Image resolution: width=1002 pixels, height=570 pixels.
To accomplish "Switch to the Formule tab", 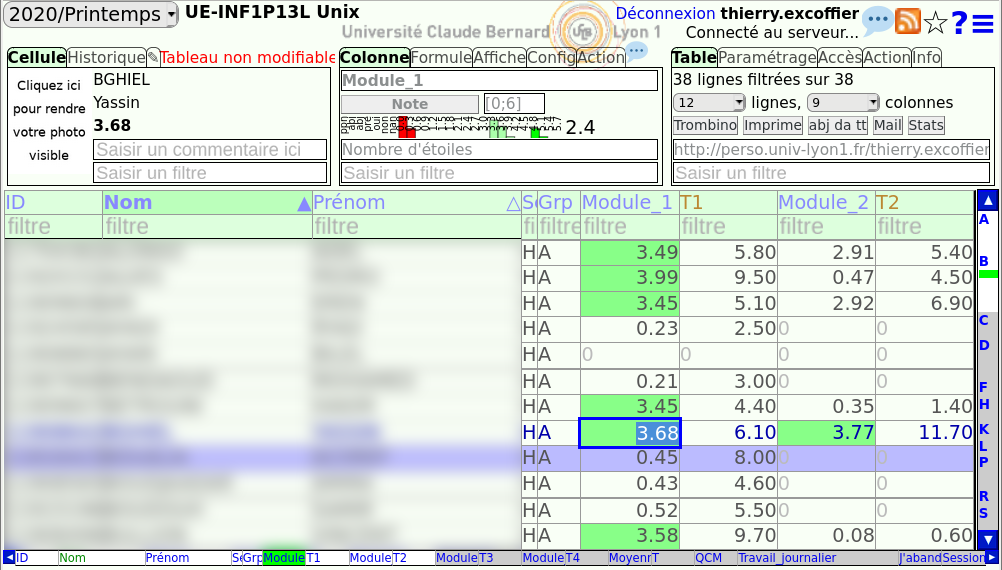I will point(440,57).
